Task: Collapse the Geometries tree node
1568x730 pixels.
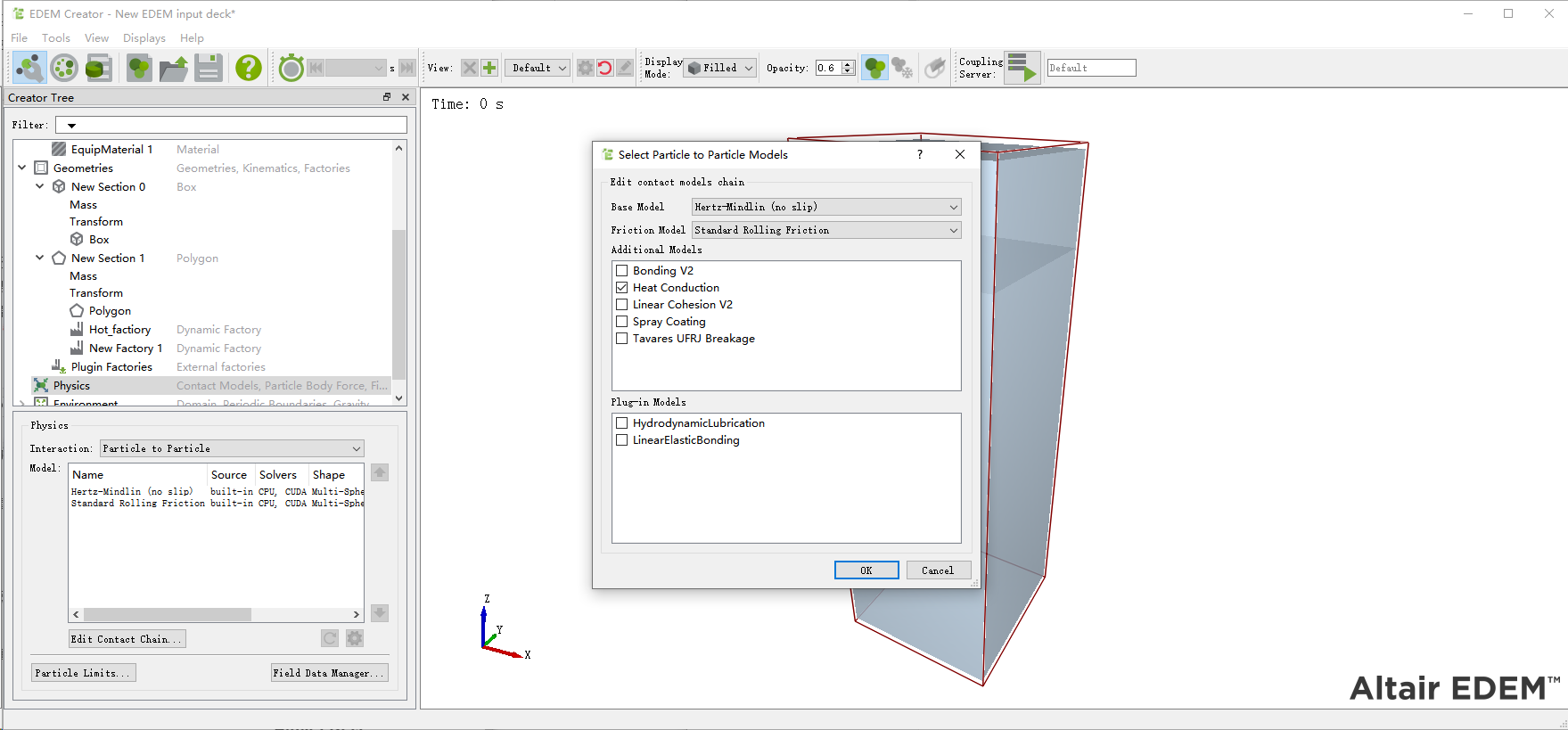Action: click(x=22, y=168)
